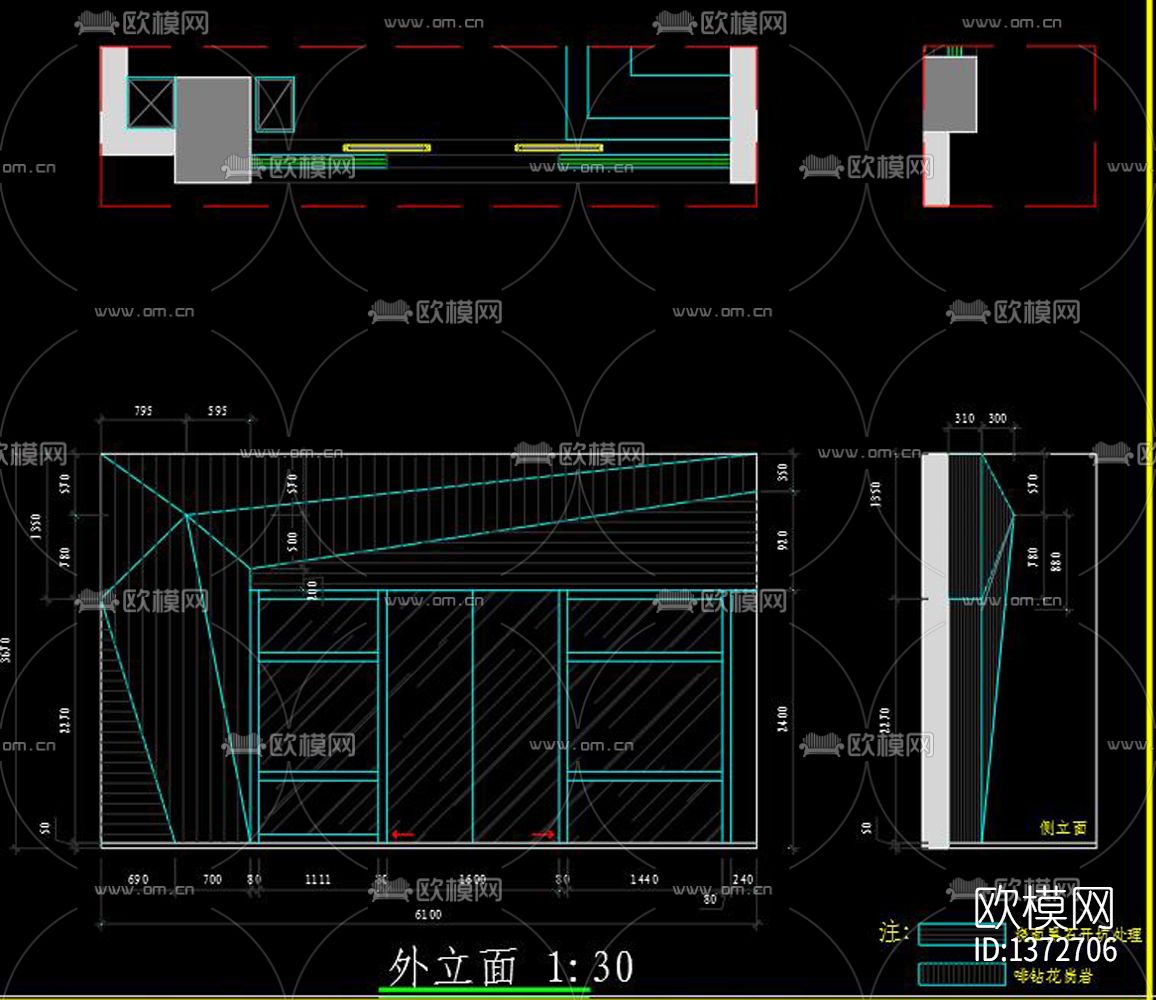1156x1000 pixels.
Task: Select the right-pointing red door arrow
Action: point(543,834)
